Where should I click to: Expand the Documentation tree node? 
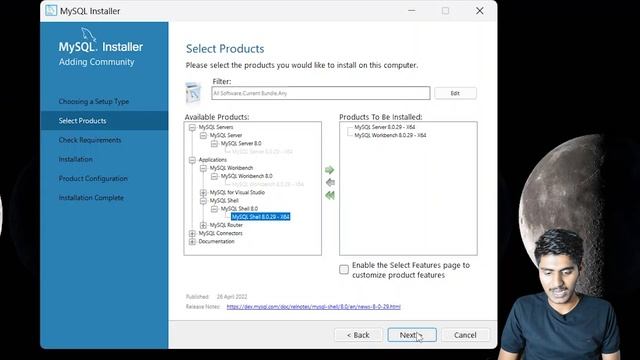(x=192, y=242)
